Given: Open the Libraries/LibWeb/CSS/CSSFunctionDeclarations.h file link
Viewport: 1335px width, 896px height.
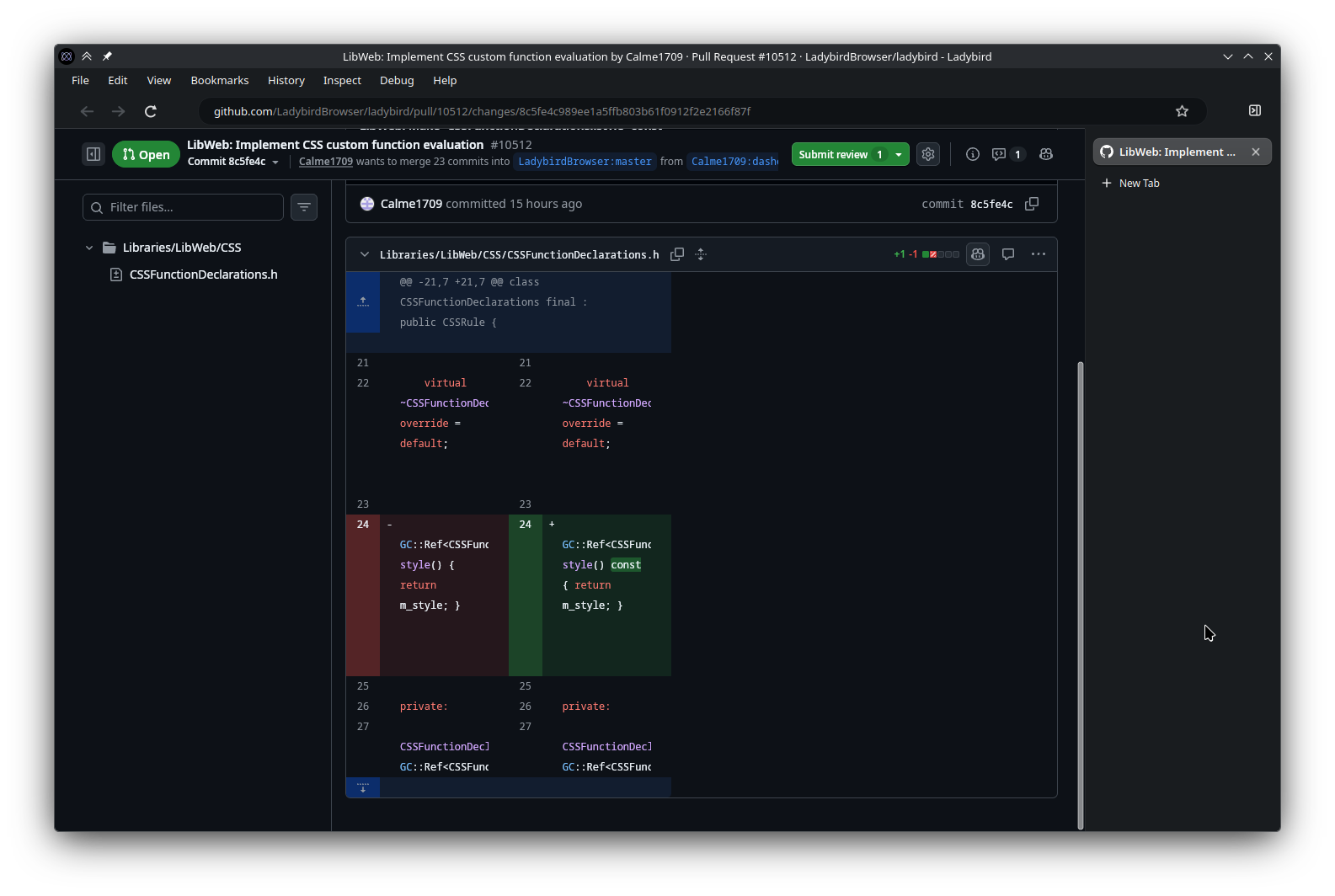Looking at the screenshot, I should tap(519, 254).
